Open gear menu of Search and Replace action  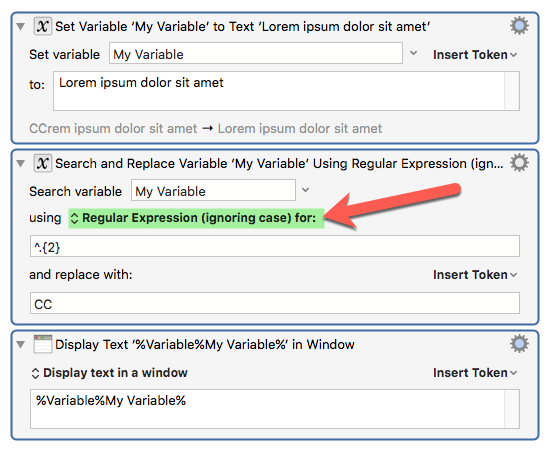point(519,163)
